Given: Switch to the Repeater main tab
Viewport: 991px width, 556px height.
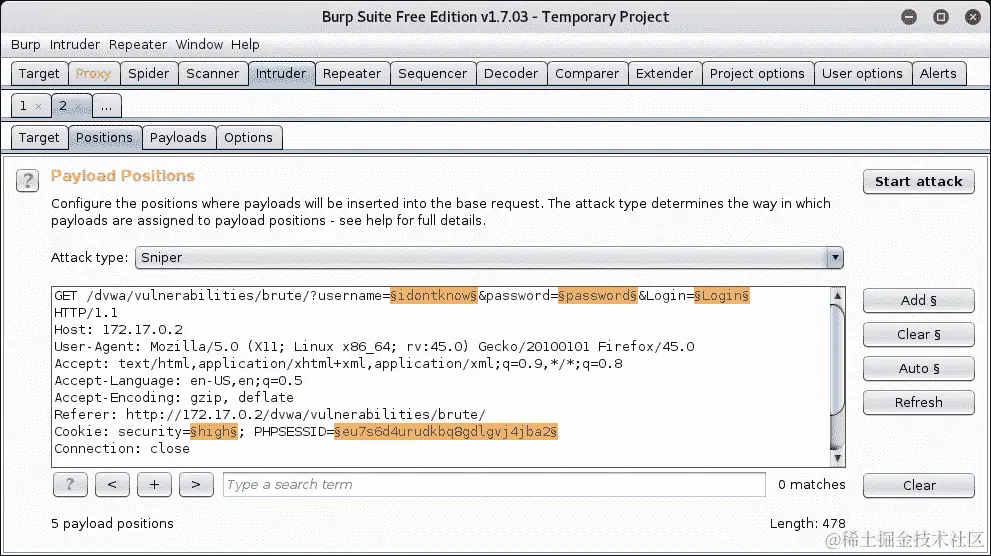Looking at the screenshot, I should coord(352,73).
